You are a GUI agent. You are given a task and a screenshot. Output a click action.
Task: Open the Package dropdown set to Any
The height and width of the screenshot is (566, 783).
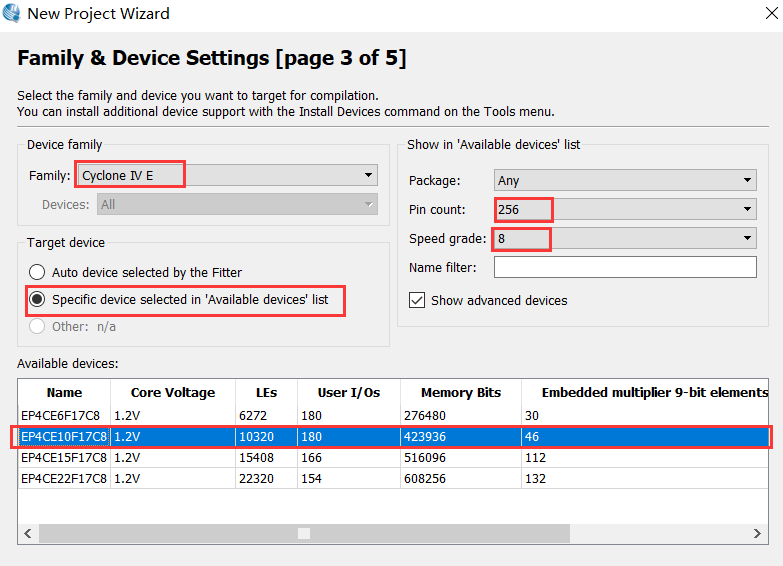tap(625, 180)
